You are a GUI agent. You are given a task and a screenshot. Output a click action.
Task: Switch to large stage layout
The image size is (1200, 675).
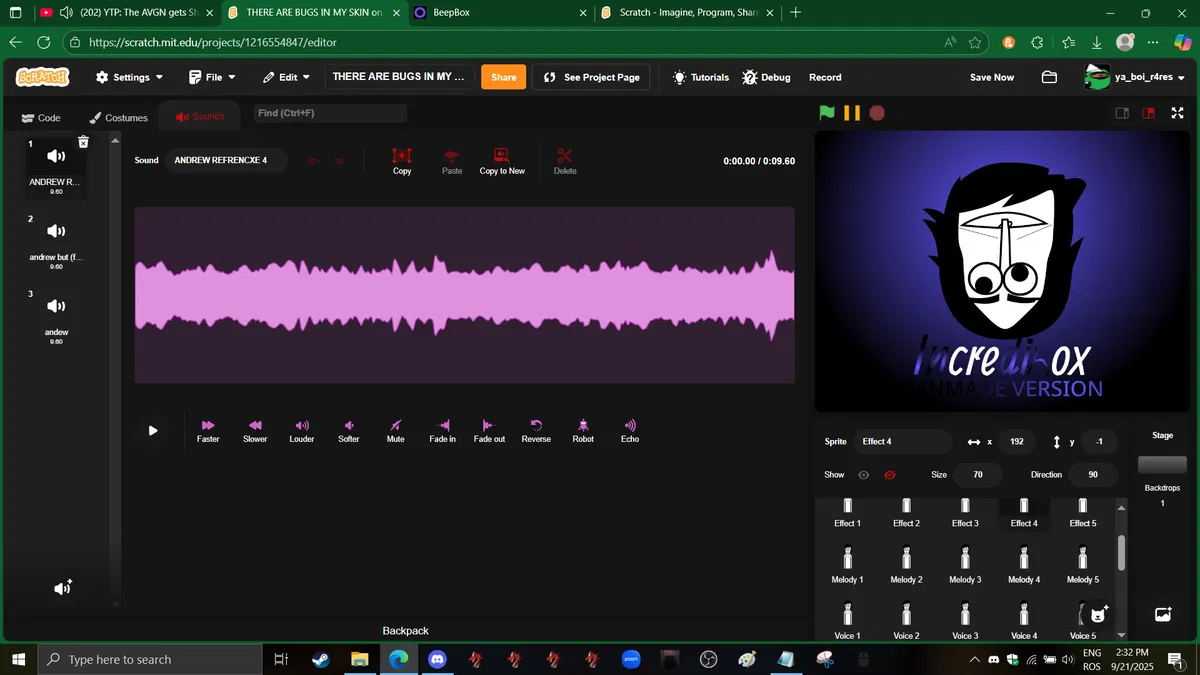click(x=1149, y=113)
